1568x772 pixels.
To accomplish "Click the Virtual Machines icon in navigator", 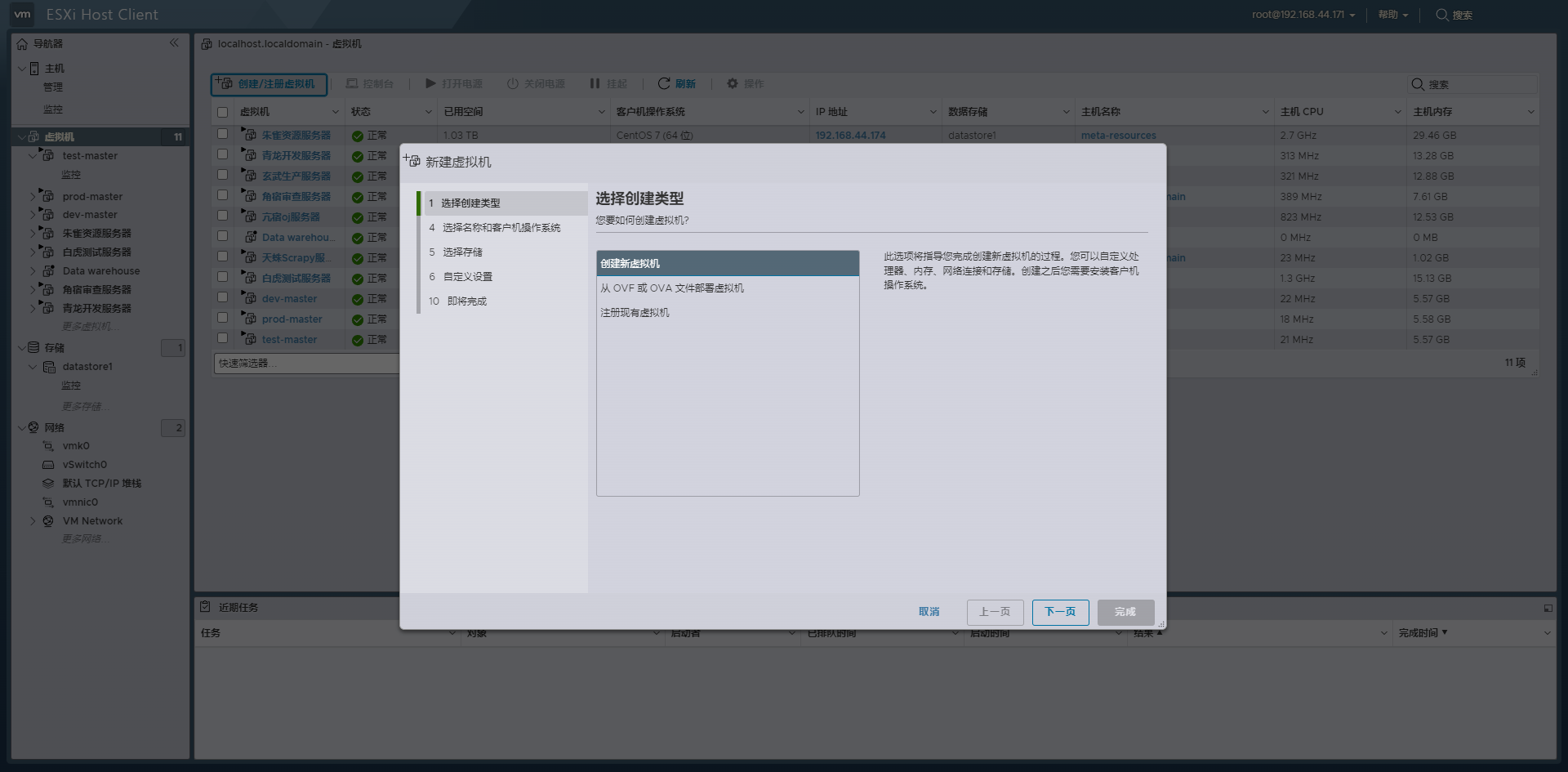I will (x=33, y=136).
